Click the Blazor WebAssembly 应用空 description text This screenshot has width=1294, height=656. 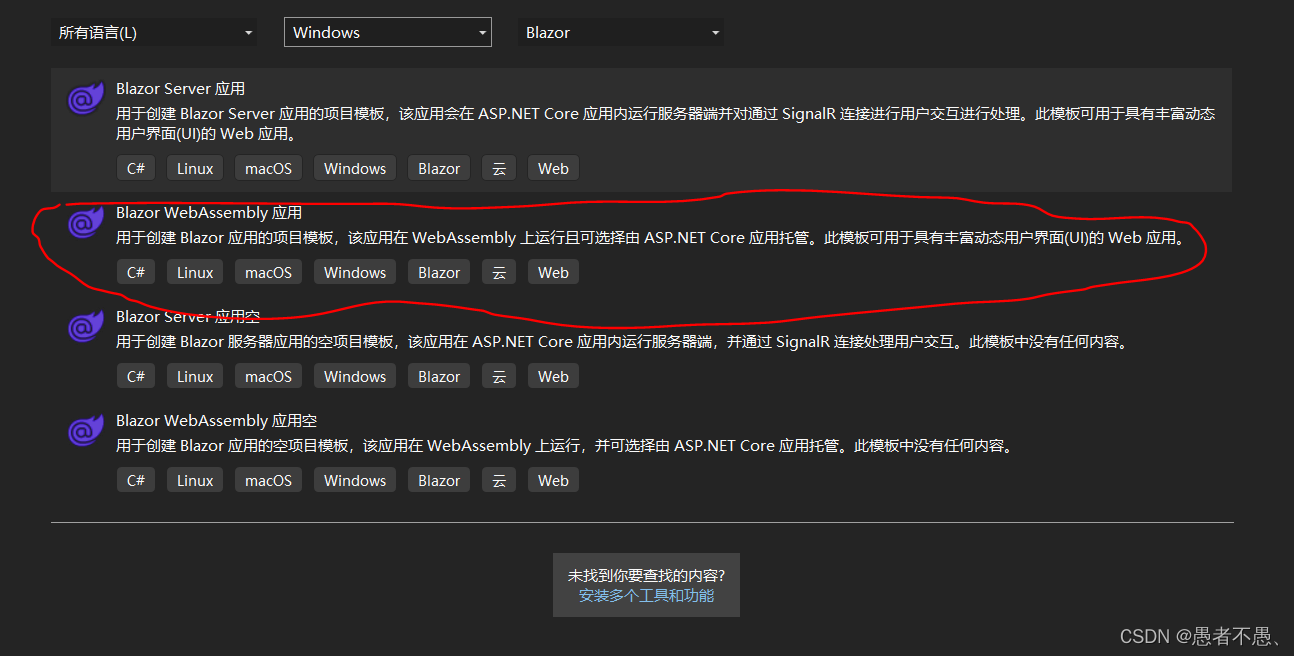pos(566,446)
